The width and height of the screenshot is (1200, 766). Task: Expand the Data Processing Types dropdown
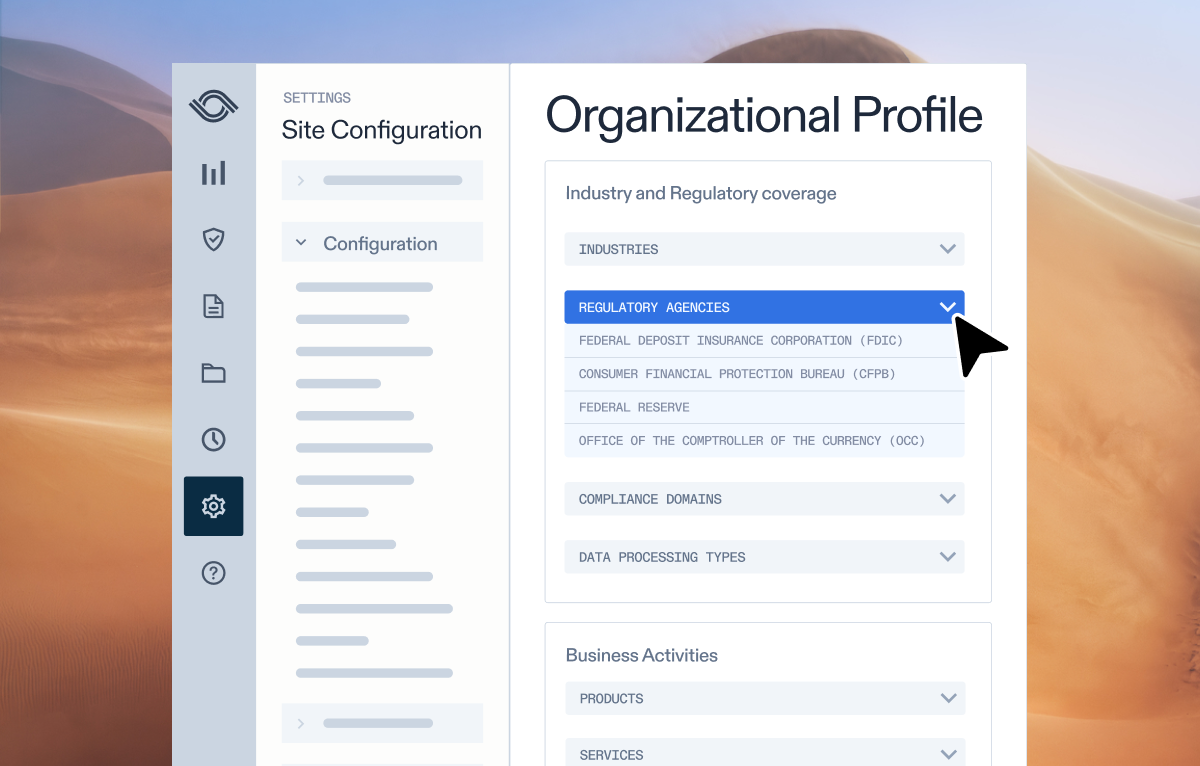tap(764, 557)
